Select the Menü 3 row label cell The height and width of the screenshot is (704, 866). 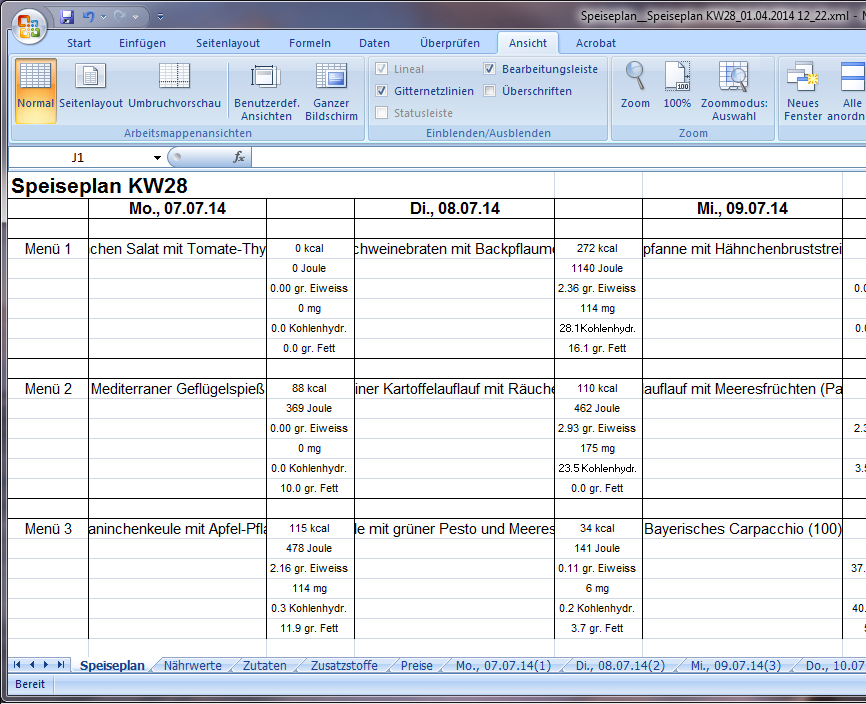[48, 528]
